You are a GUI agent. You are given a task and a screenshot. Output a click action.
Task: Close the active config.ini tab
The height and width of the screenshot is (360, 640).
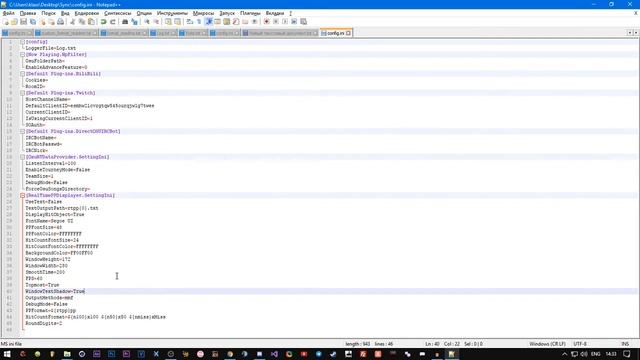(349, 33)
